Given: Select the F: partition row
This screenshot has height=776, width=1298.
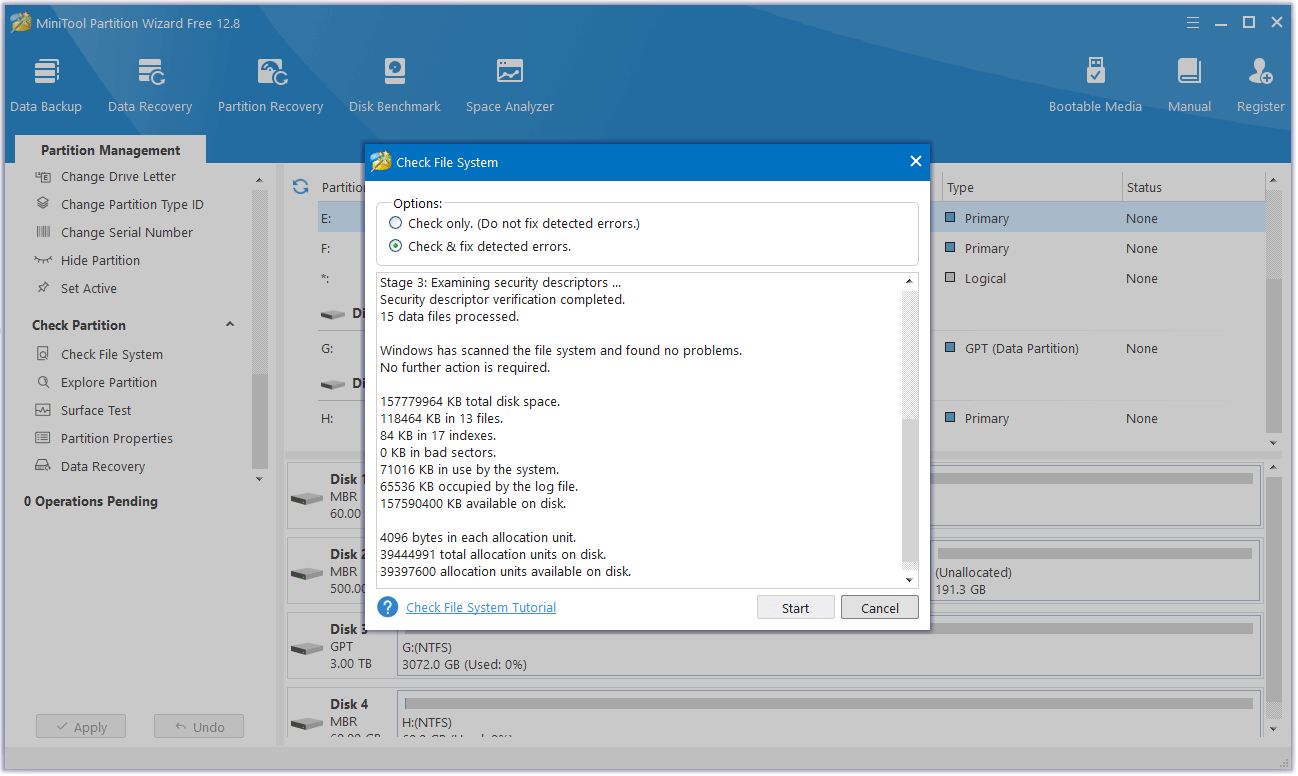Looking at the screenshot, I should coord(790,248).
